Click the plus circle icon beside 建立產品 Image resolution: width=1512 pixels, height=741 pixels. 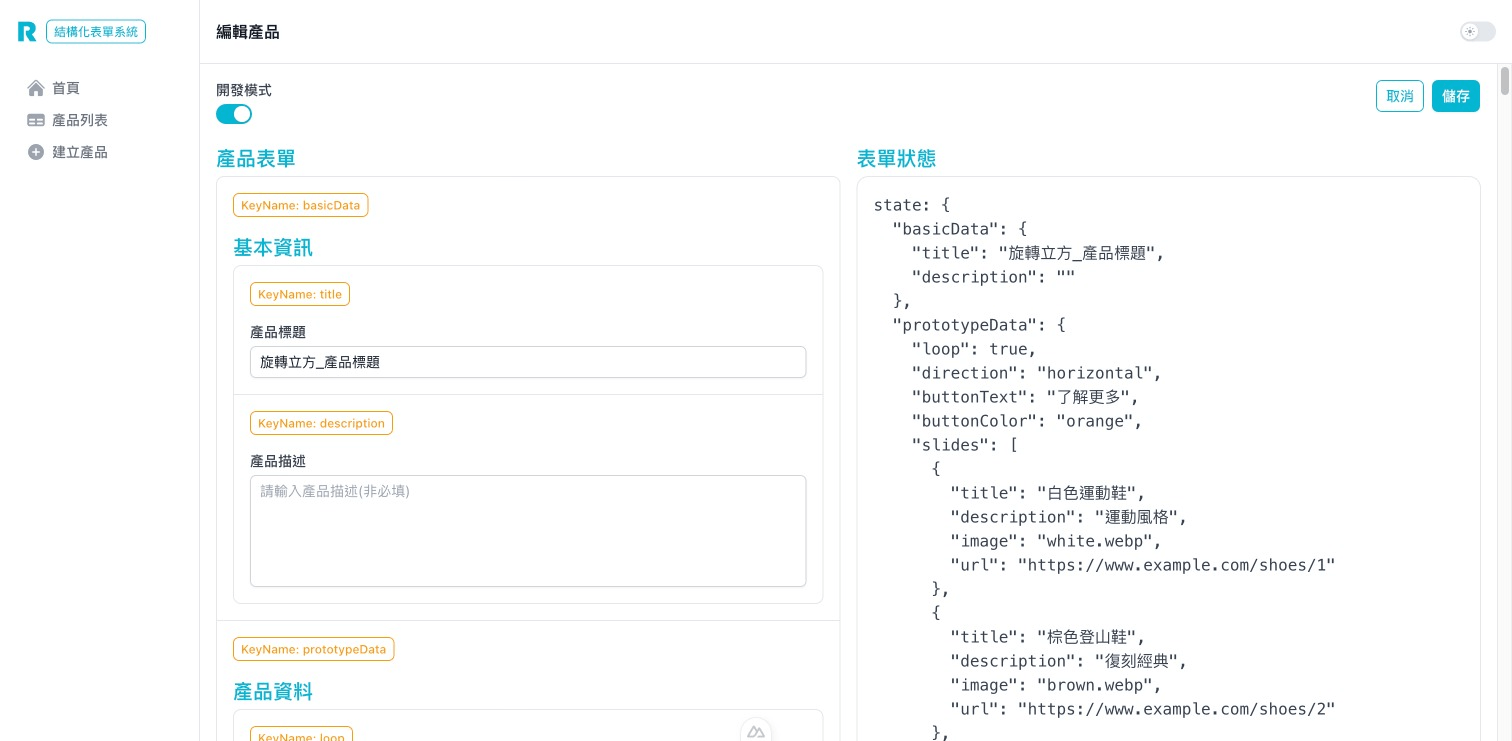[x=36, y=152]
